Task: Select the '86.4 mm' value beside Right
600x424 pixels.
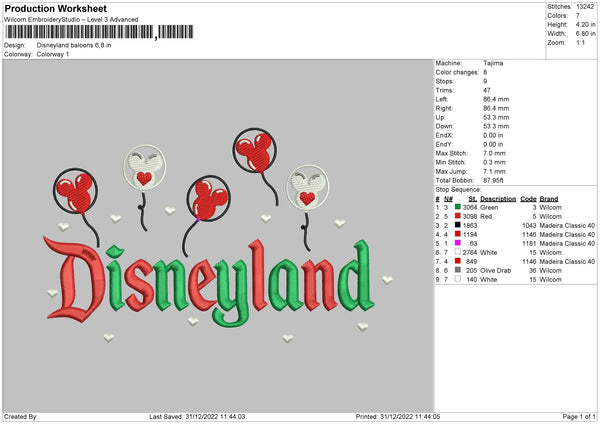Action: point(496,108)
